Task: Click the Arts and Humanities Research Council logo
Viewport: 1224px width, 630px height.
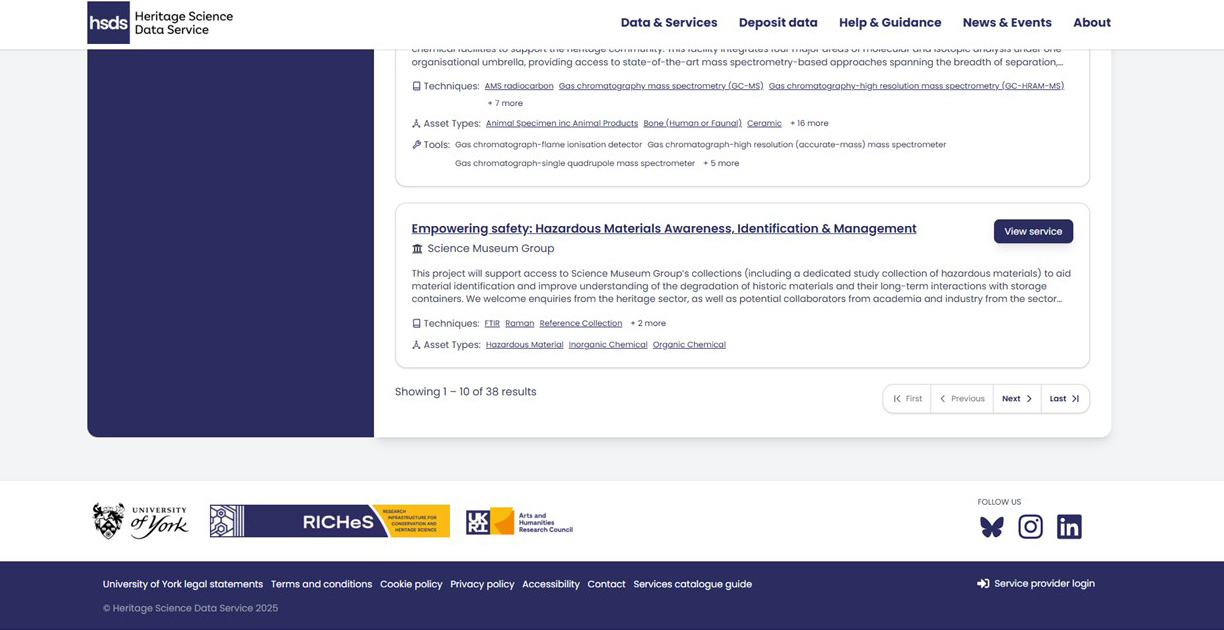Action: pos(518,520)
